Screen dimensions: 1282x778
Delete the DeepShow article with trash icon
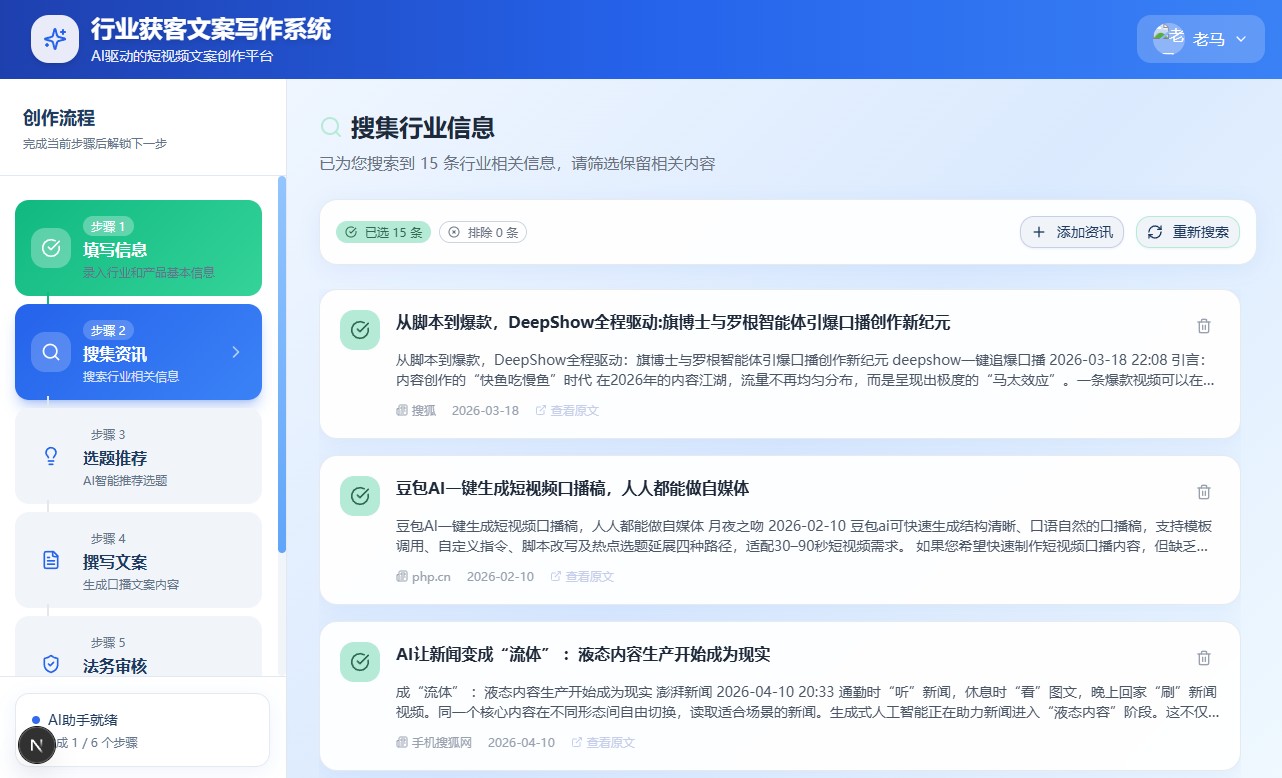pos(1204,326)
